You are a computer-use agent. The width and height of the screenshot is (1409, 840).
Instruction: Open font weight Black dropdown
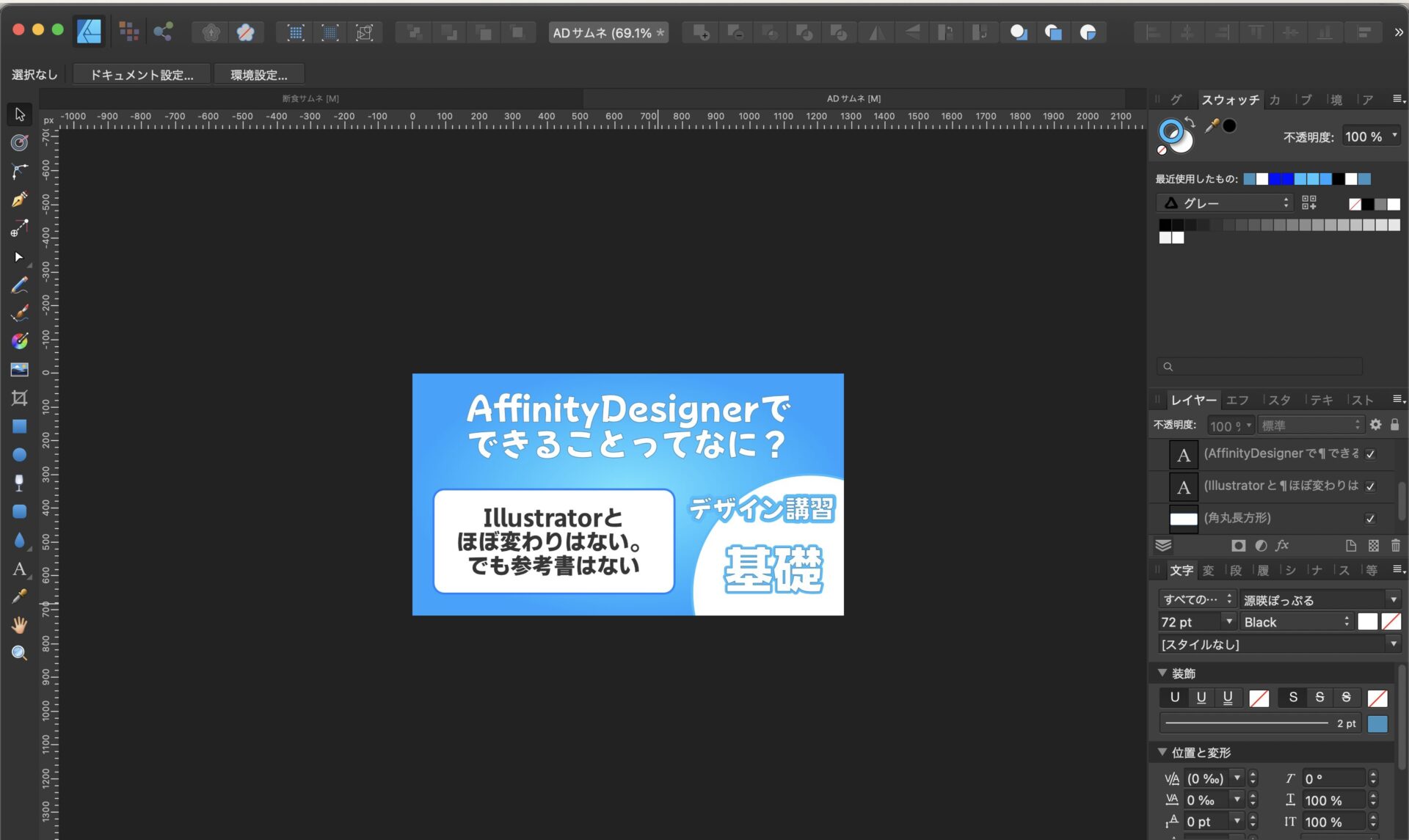pos(1297,621)
